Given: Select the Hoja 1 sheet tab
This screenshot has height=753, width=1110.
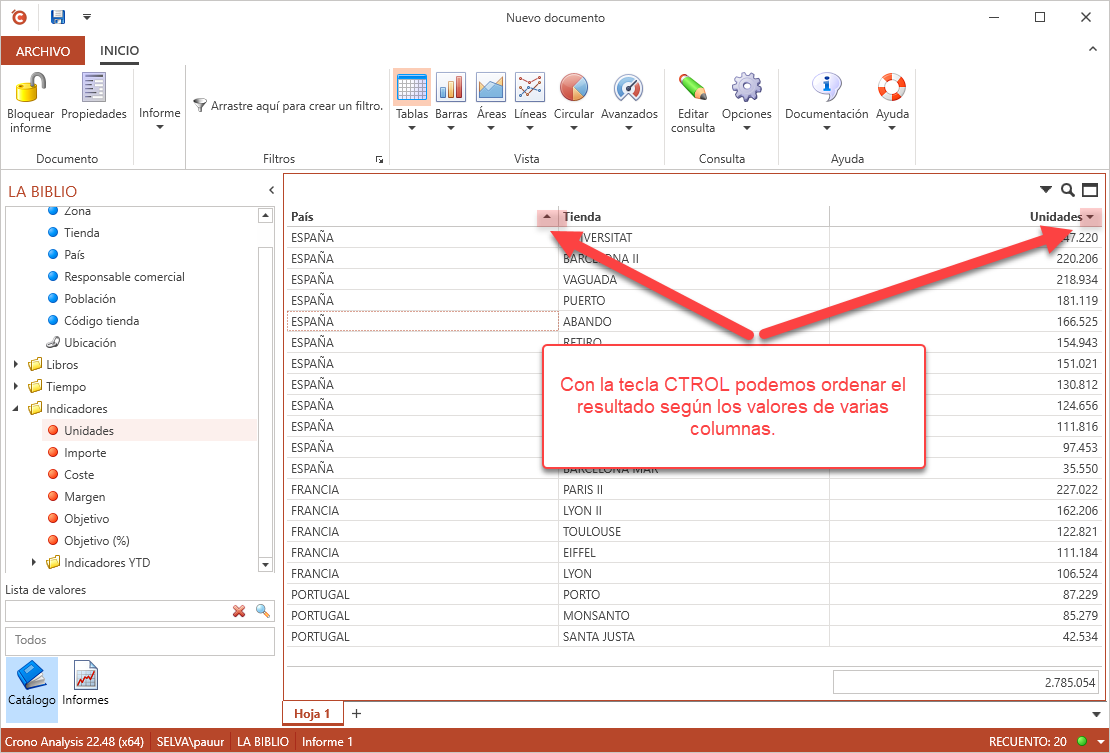Looking at the screenshot, I should pyautogui.click(x=312, y=713).
